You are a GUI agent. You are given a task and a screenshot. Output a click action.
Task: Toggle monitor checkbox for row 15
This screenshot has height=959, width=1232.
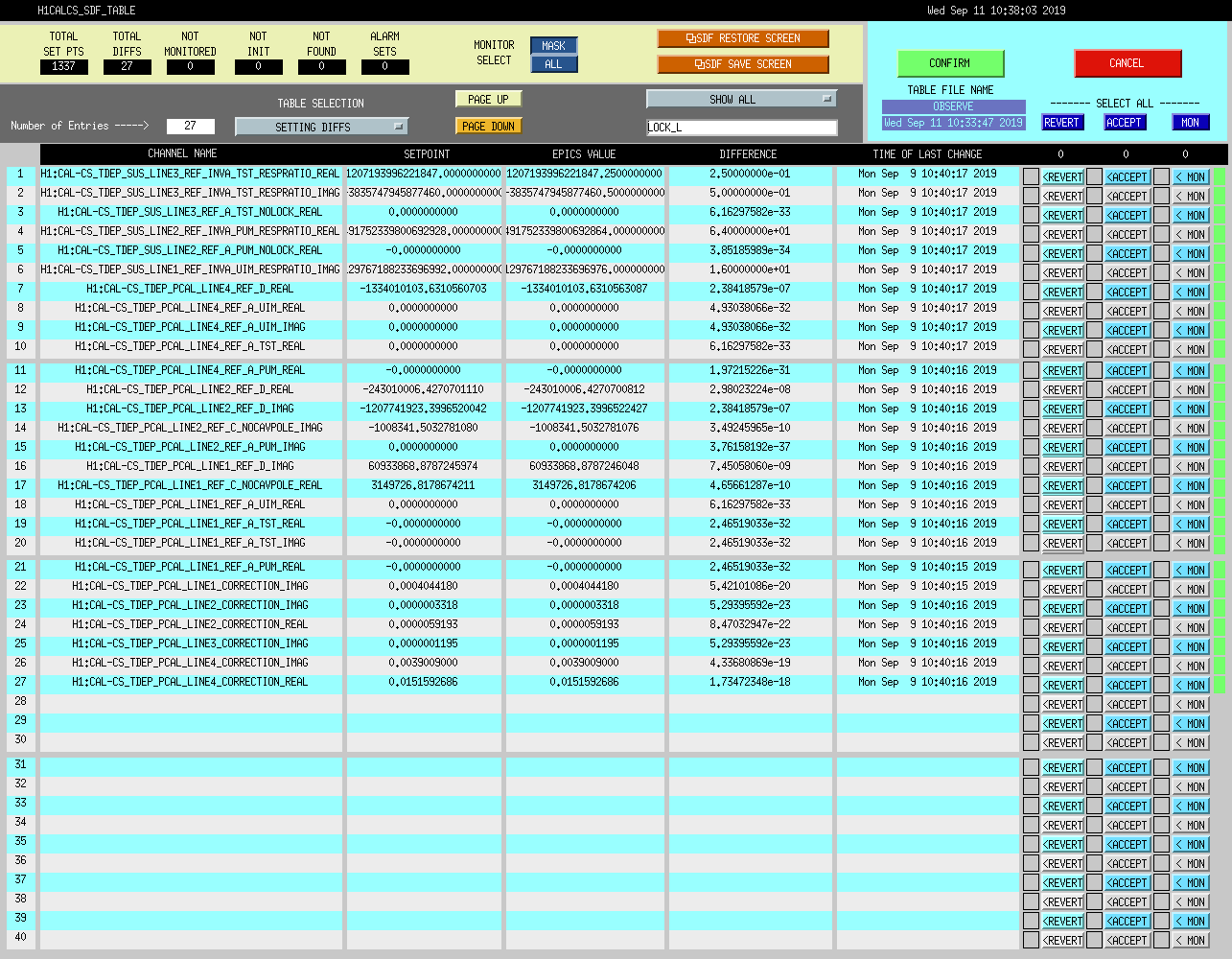point(1161,448)
